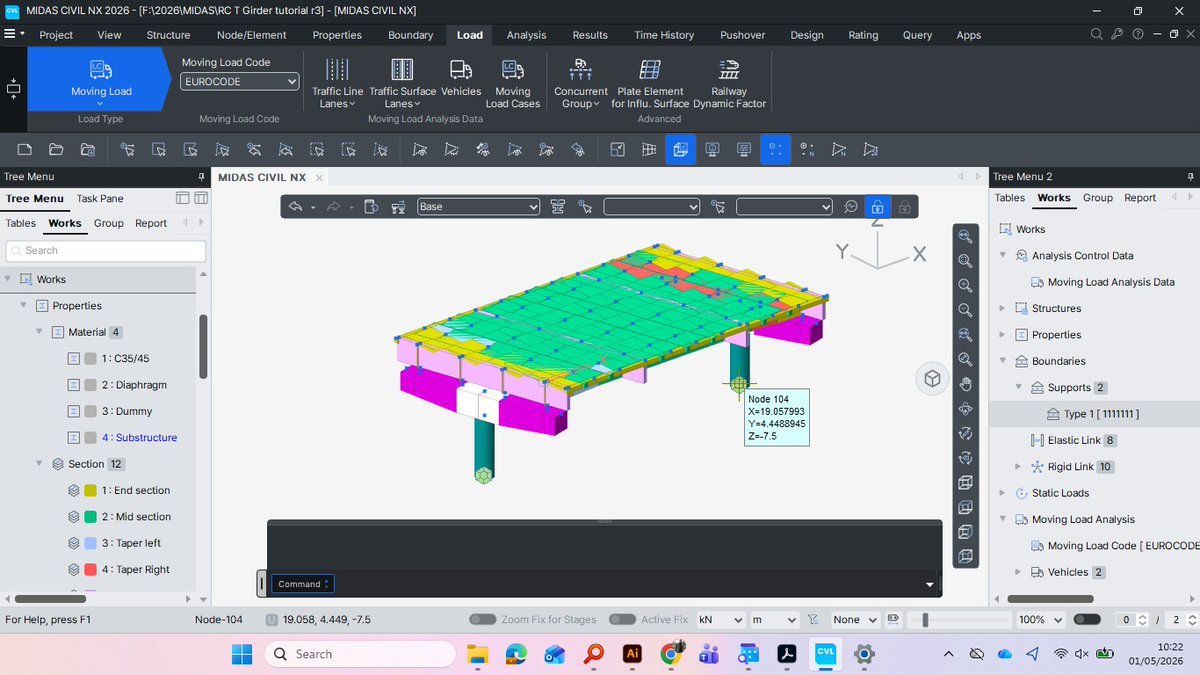The image size is (1200, 675).
Task: Open the Base stage dropdown
Action: pyautogui.click(x=478, y=207)
